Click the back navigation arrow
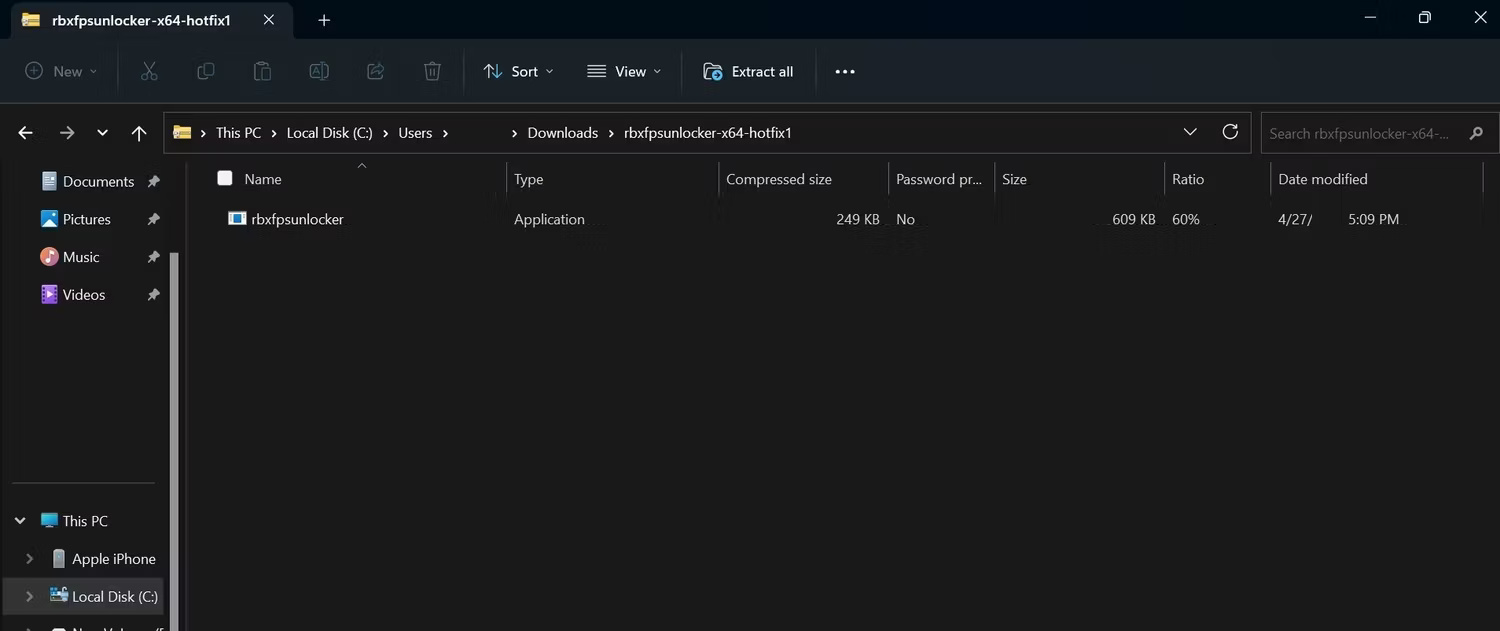Image resolution: width=1500 pixels, height=631 pixels. [x=24, y=131]
